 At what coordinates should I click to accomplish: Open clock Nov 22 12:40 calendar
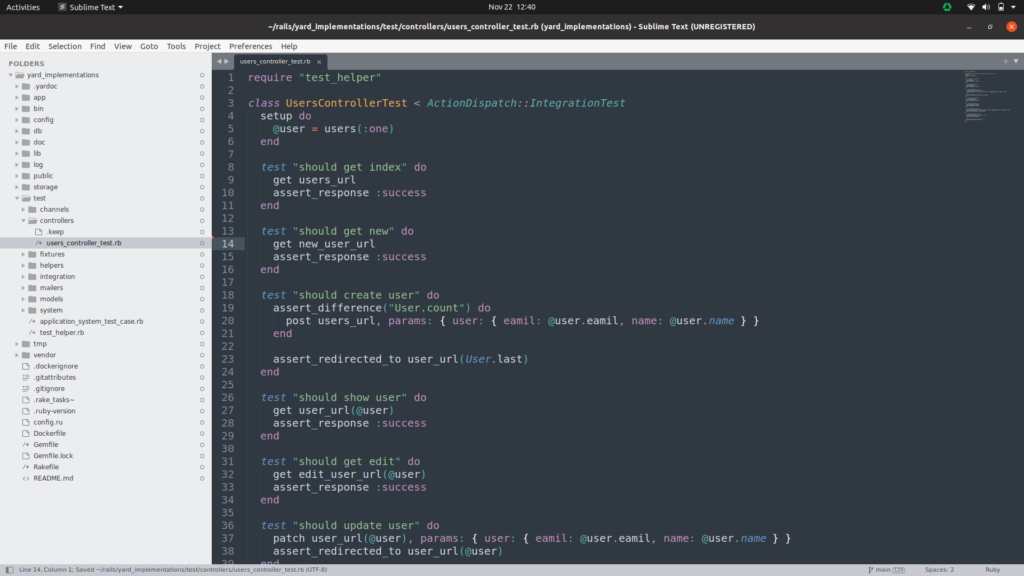[x=512, y=7]
